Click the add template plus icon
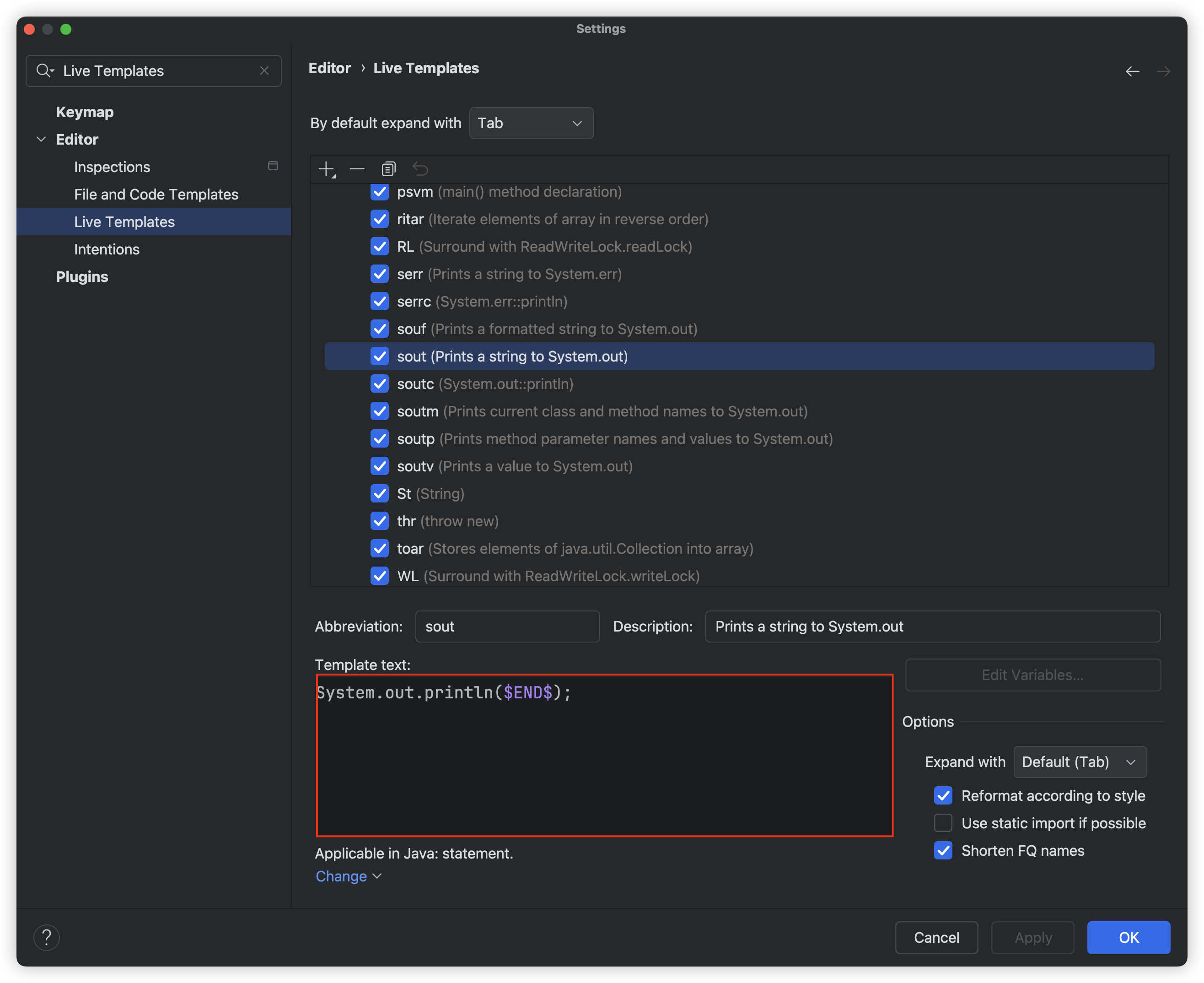Screen dimensions: 1204x983 pyautogui.click(x=327, y=169)
